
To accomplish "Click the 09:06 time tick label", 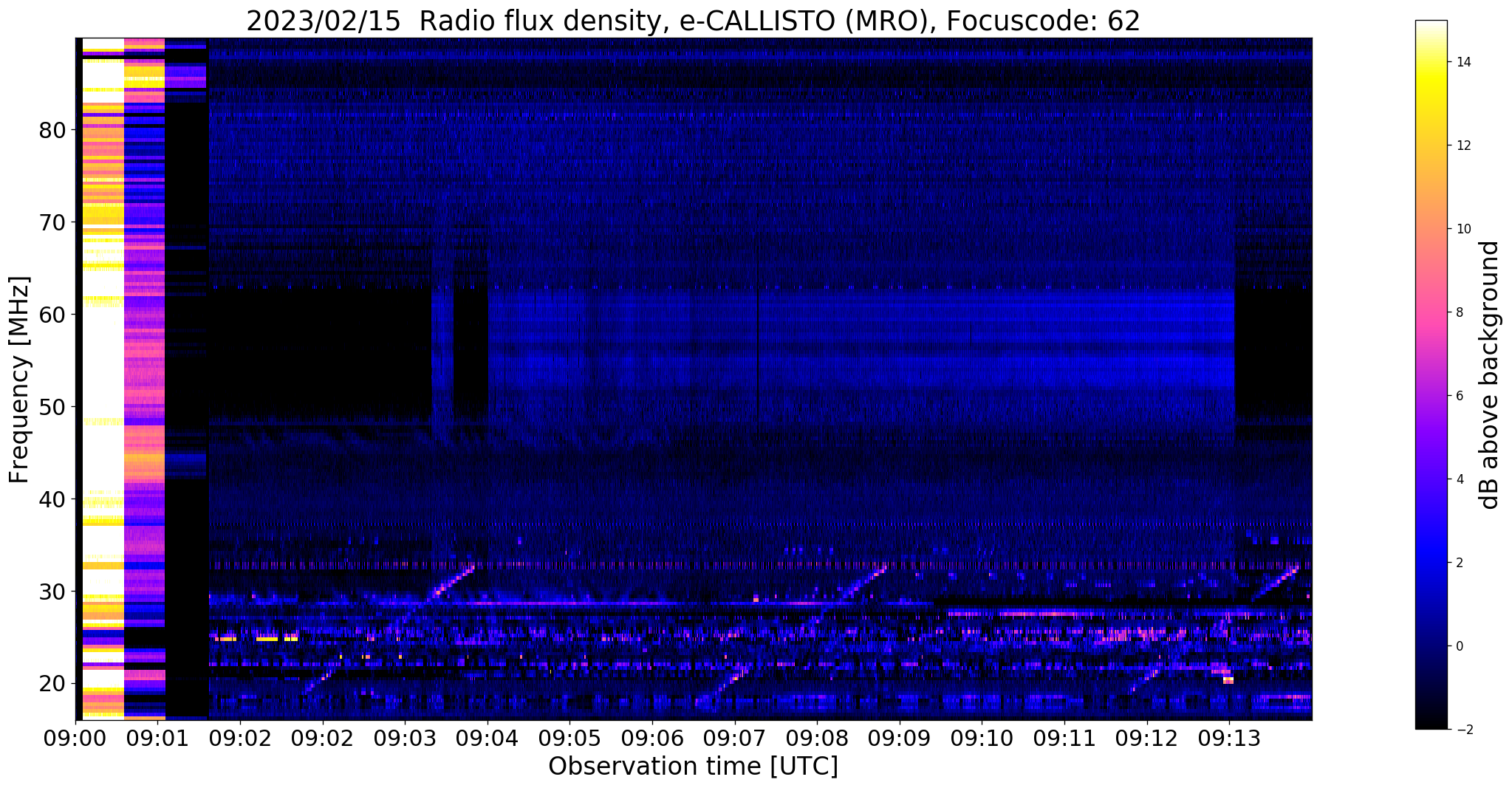I will 652,739.
